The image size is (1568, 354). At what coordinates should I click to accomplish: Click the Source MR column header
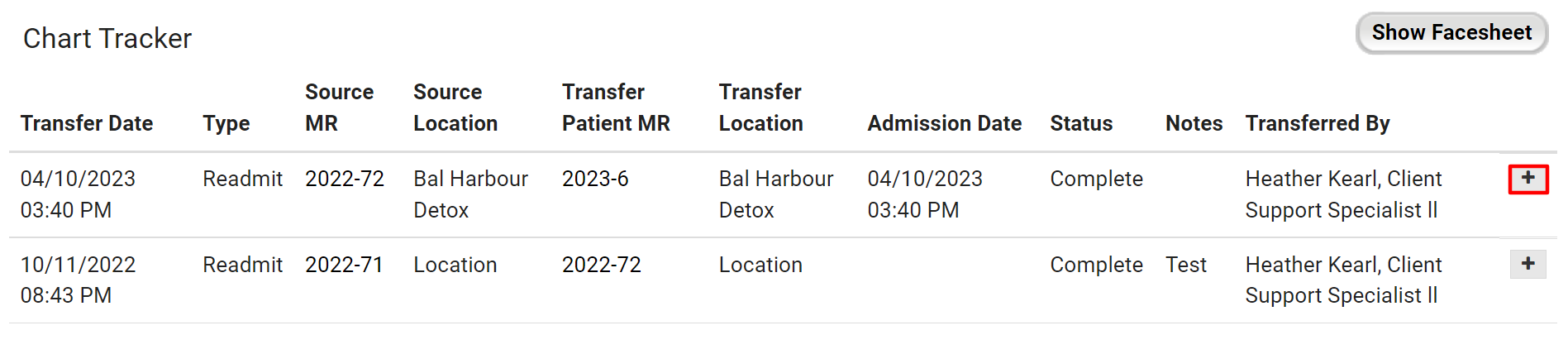click(x=339, y=108)
